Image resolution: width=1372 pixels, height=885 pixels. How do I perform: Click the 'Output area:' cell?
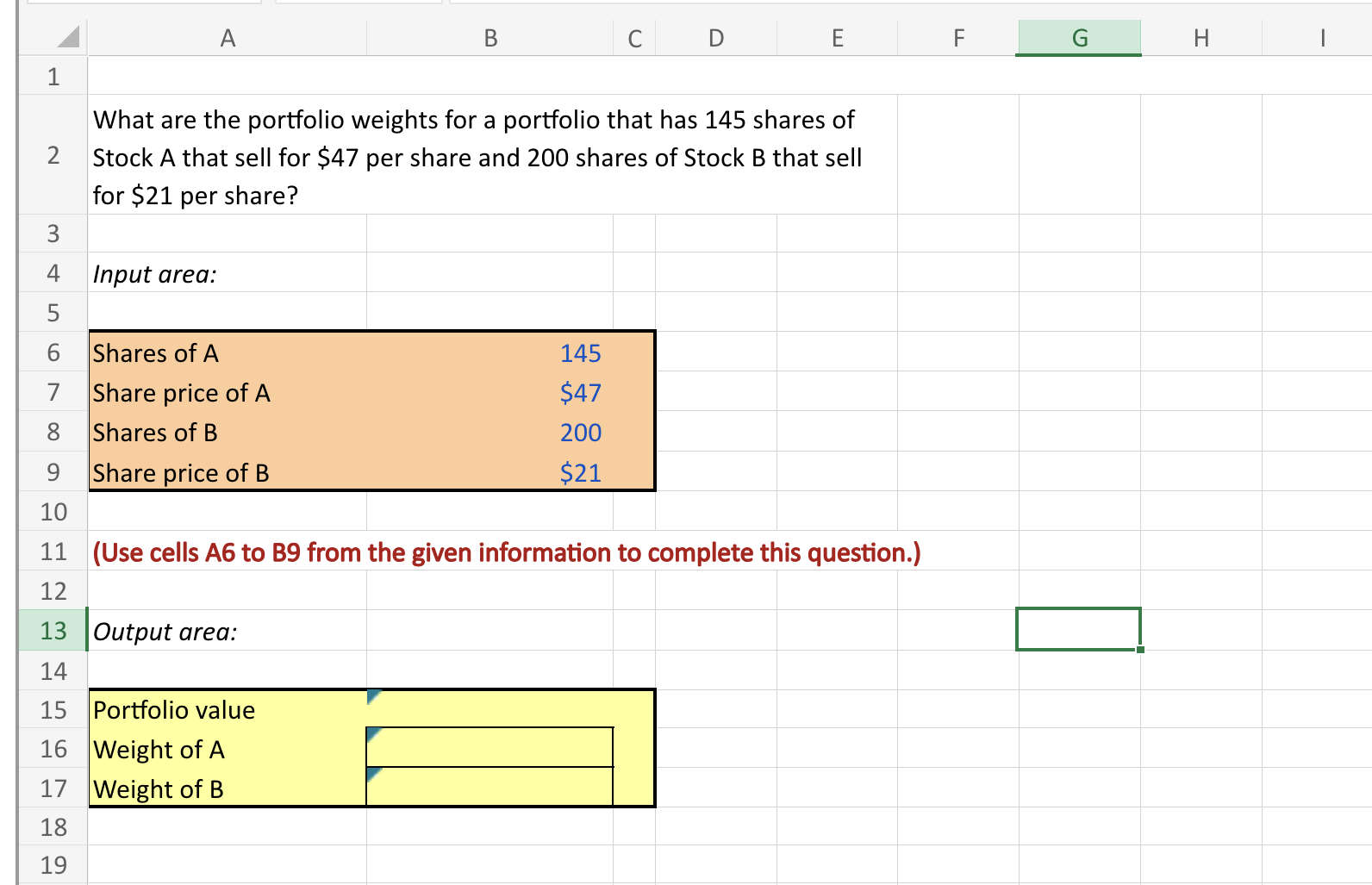(x=228, y=631)
